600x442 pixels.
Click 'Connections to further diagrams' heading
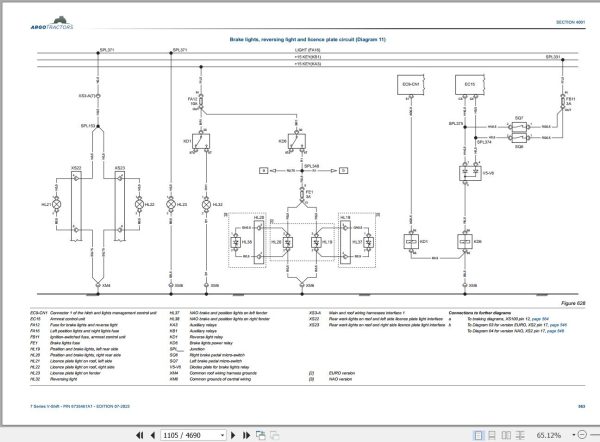480,313
